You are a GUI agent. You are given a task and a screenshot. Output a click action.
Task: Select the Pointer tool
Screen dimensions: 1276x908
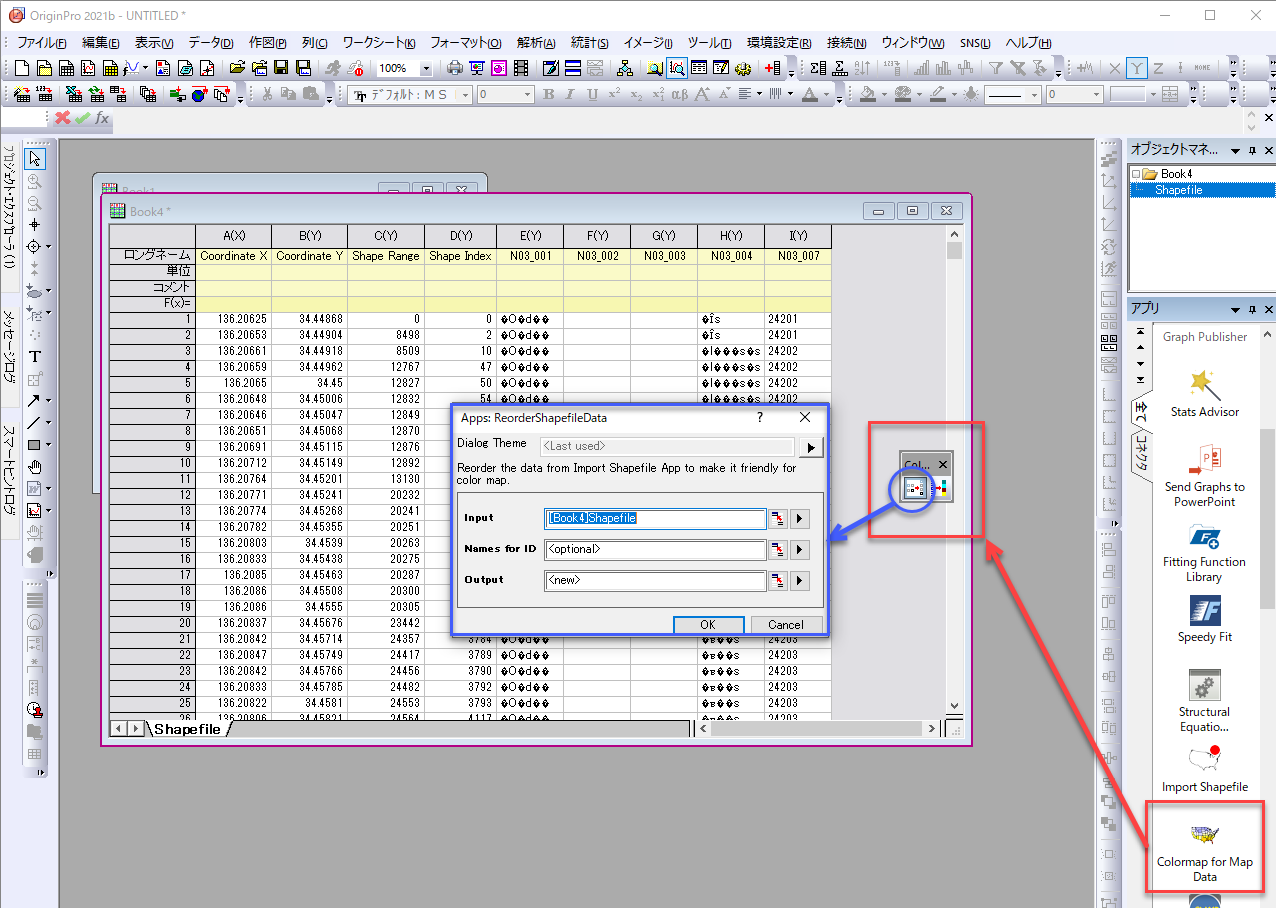(35, 158)
